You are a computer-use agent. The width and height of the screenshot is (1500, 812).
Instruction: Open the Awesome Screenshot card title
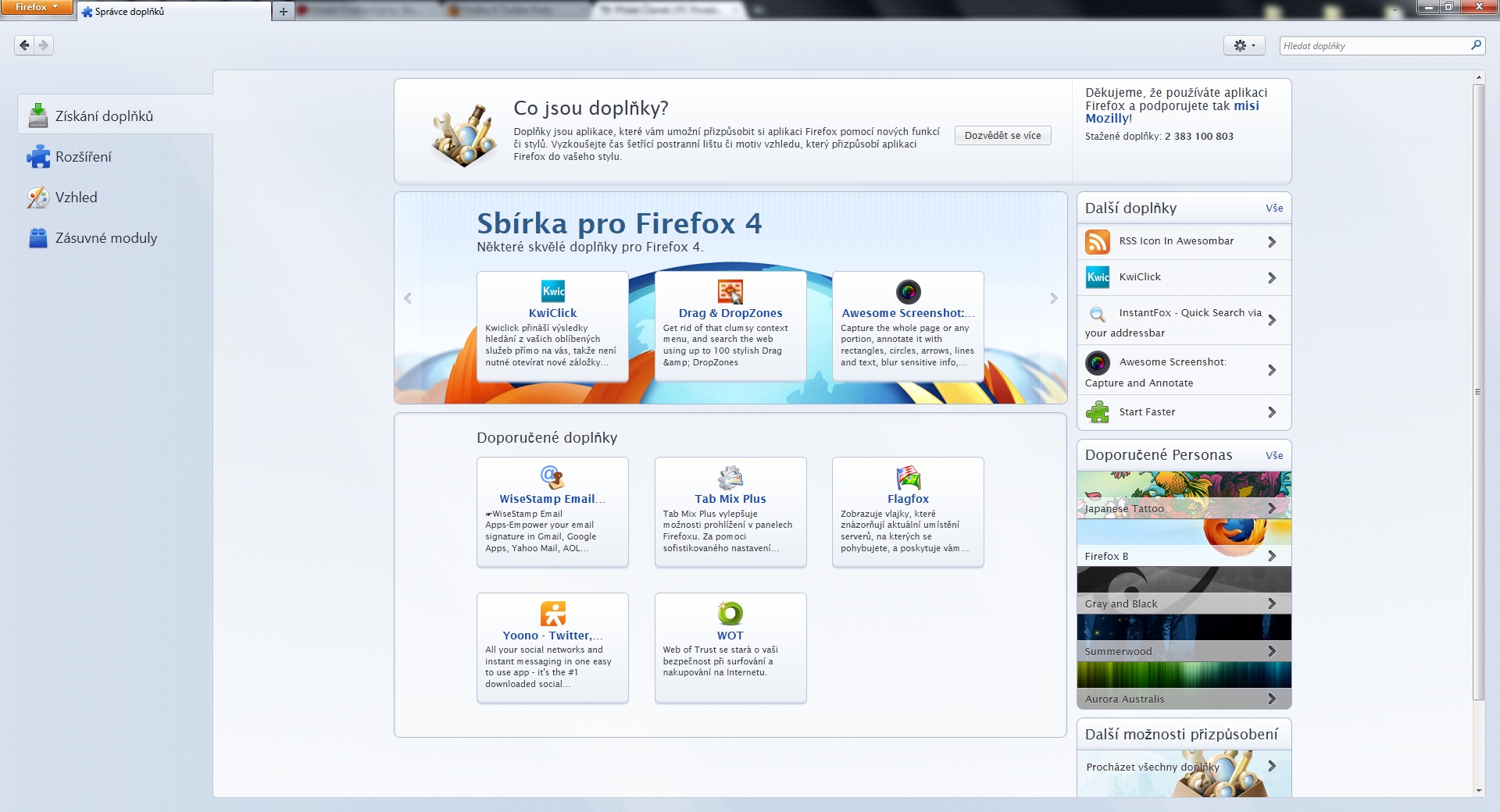point(908,313)
